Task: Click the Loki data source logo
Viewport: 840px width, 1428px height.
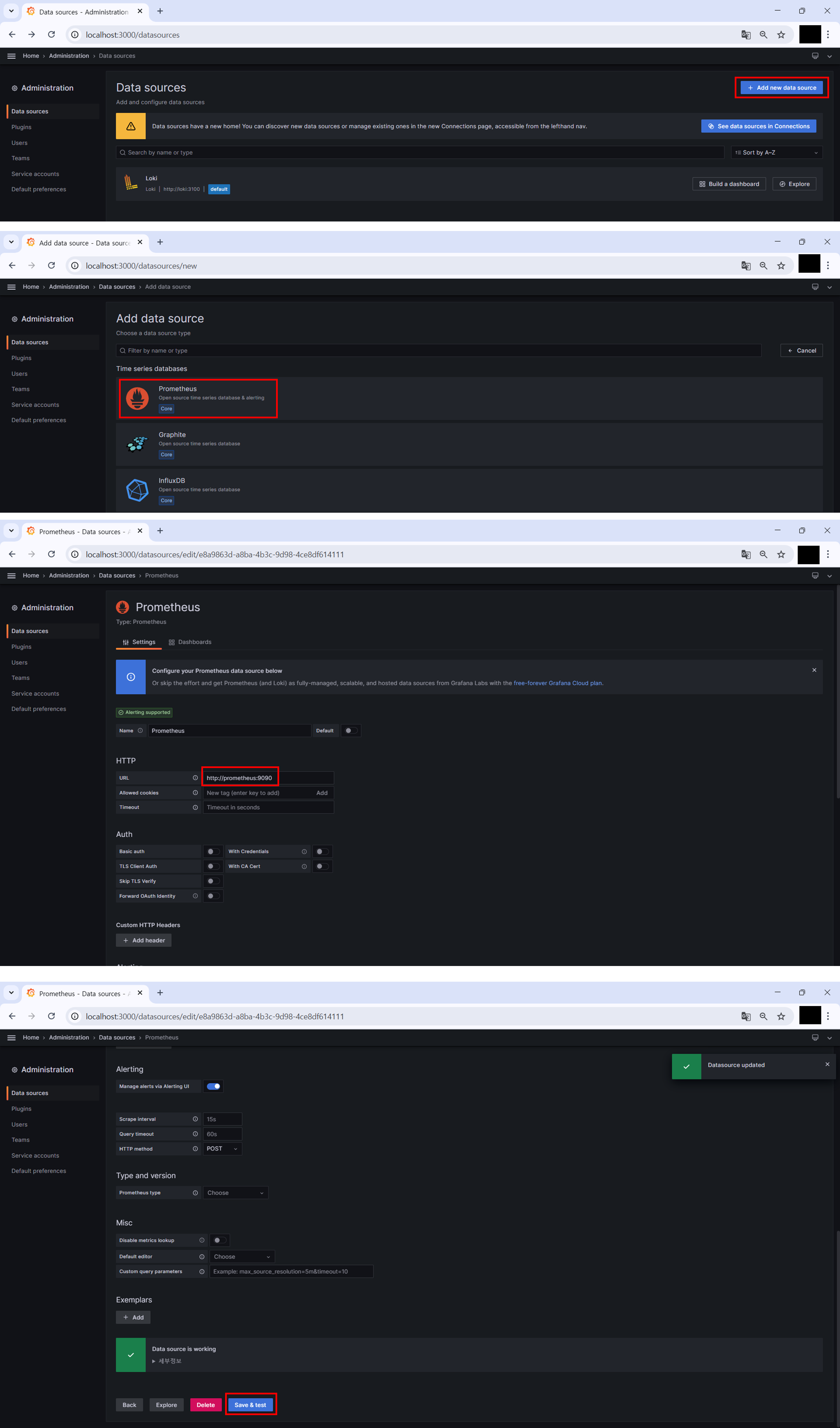Action: [x=131, y=183]
